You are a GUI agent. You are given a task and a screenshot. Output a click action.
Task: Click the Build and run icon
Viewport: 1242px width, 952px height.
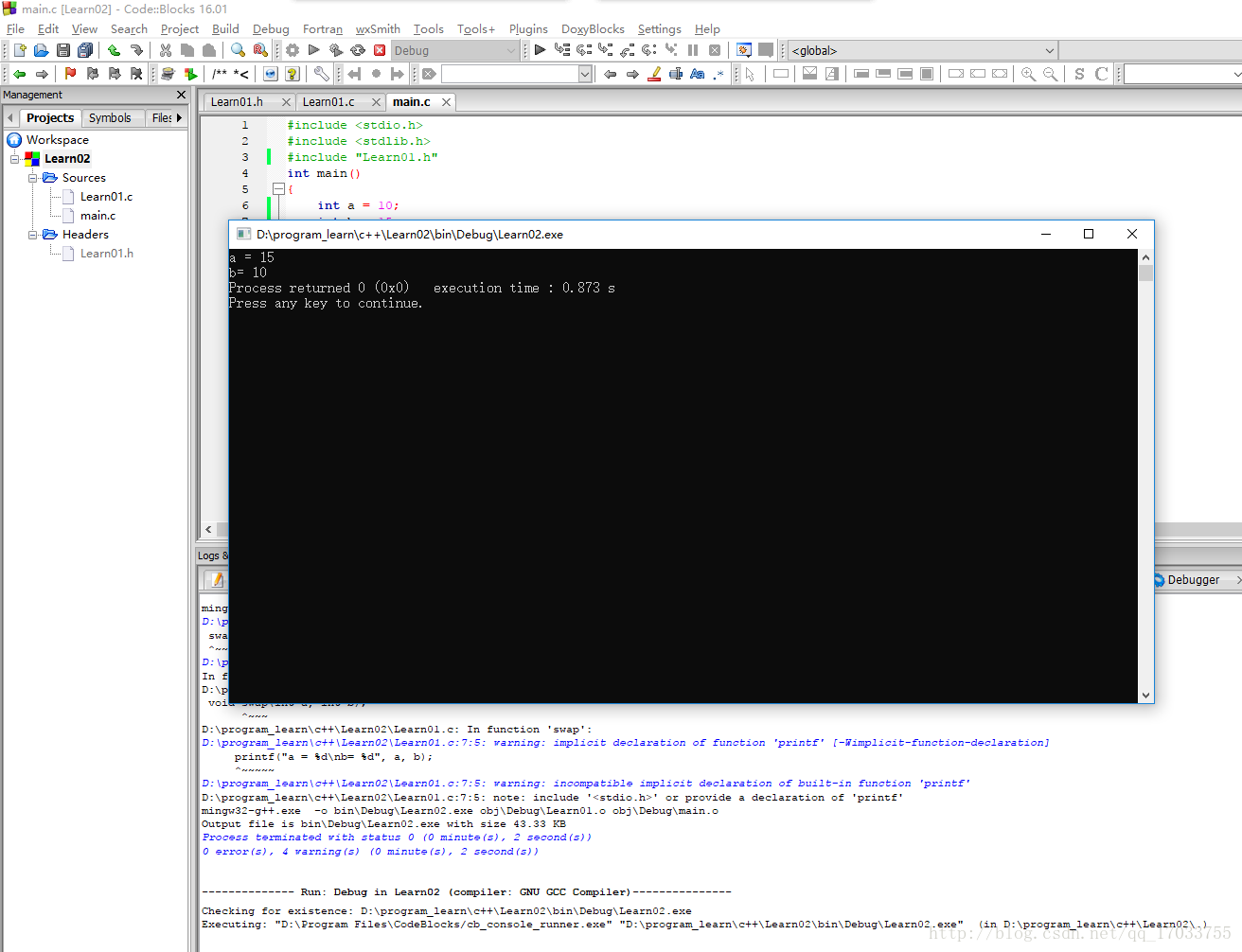tap(336, 50)
